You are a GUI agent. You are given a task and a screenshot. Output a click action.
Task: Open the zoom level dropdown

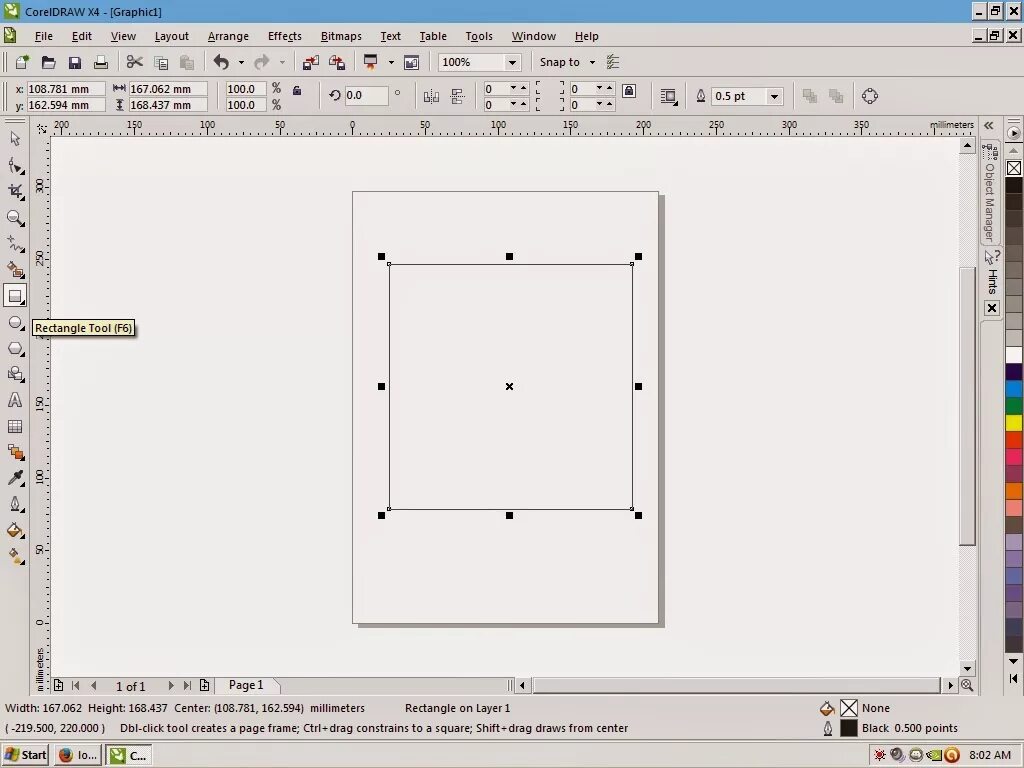click(513, 62)
